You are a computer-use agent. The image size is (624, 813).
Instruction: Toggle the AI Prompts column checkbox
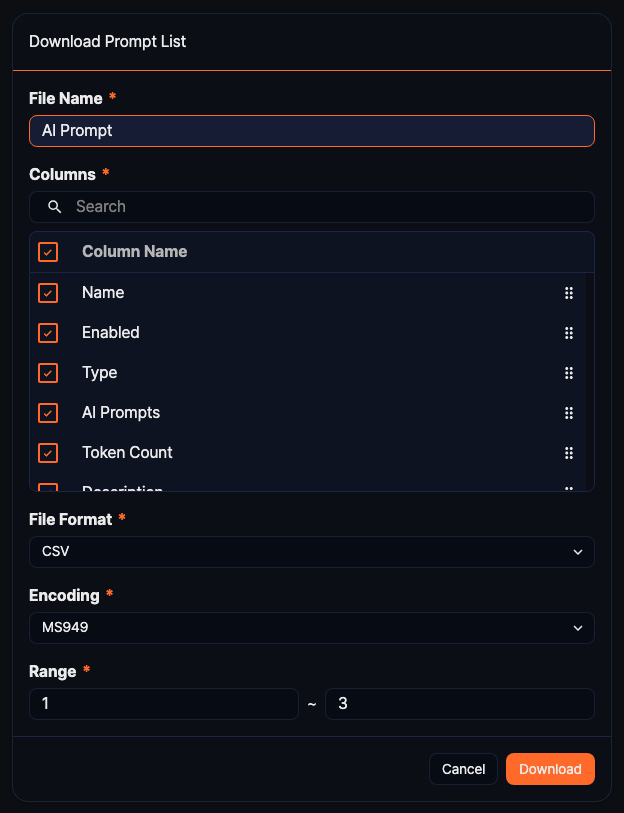click(x=47, y=412)
